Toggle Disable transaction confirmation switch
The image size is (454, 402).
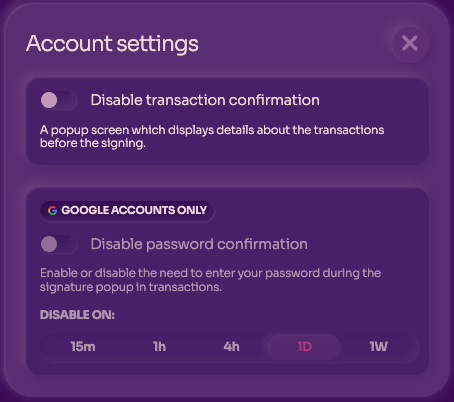[x=59, y=100]
